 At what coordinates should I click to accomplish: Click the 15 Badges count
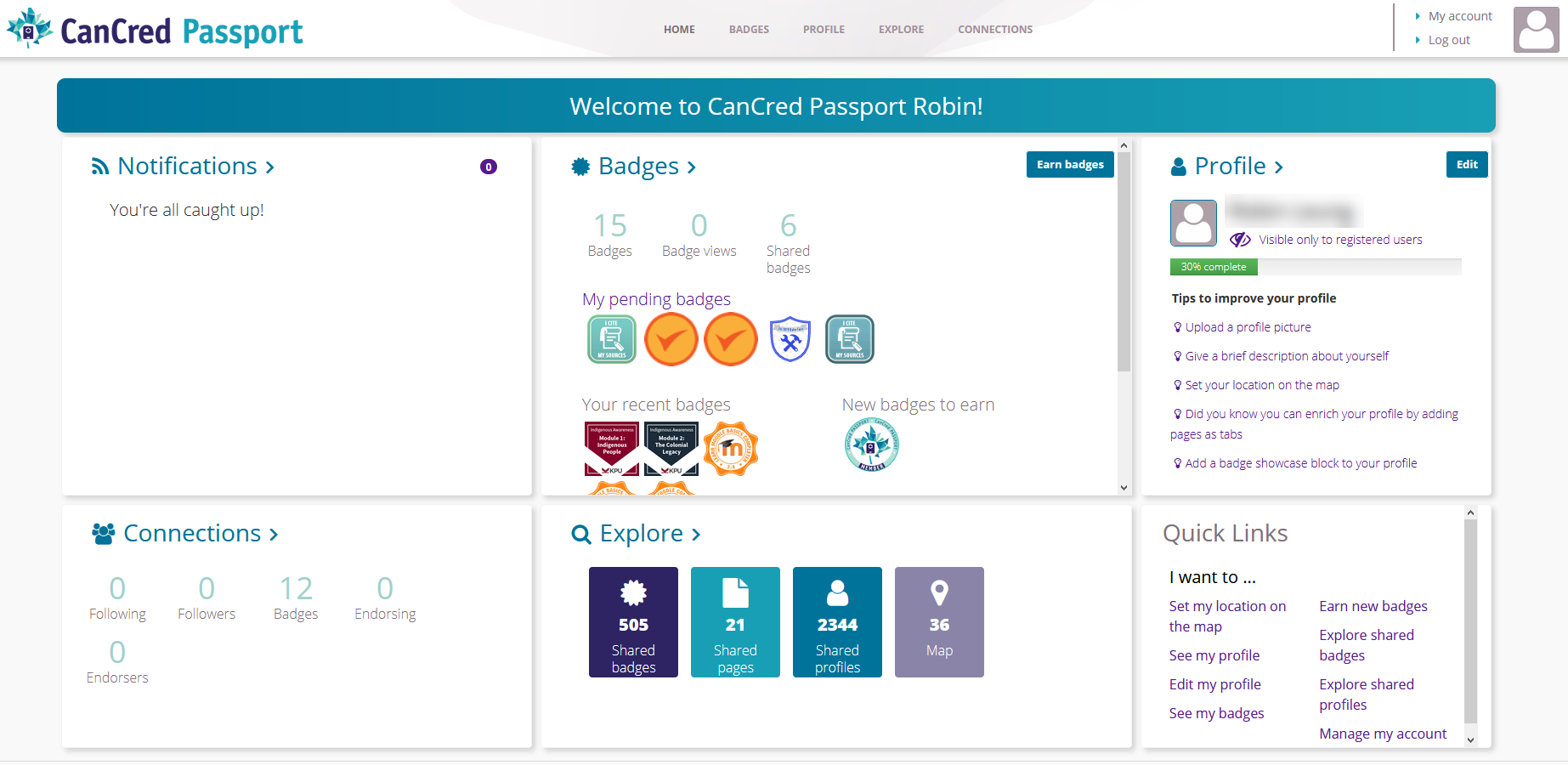tap(610, 234)
